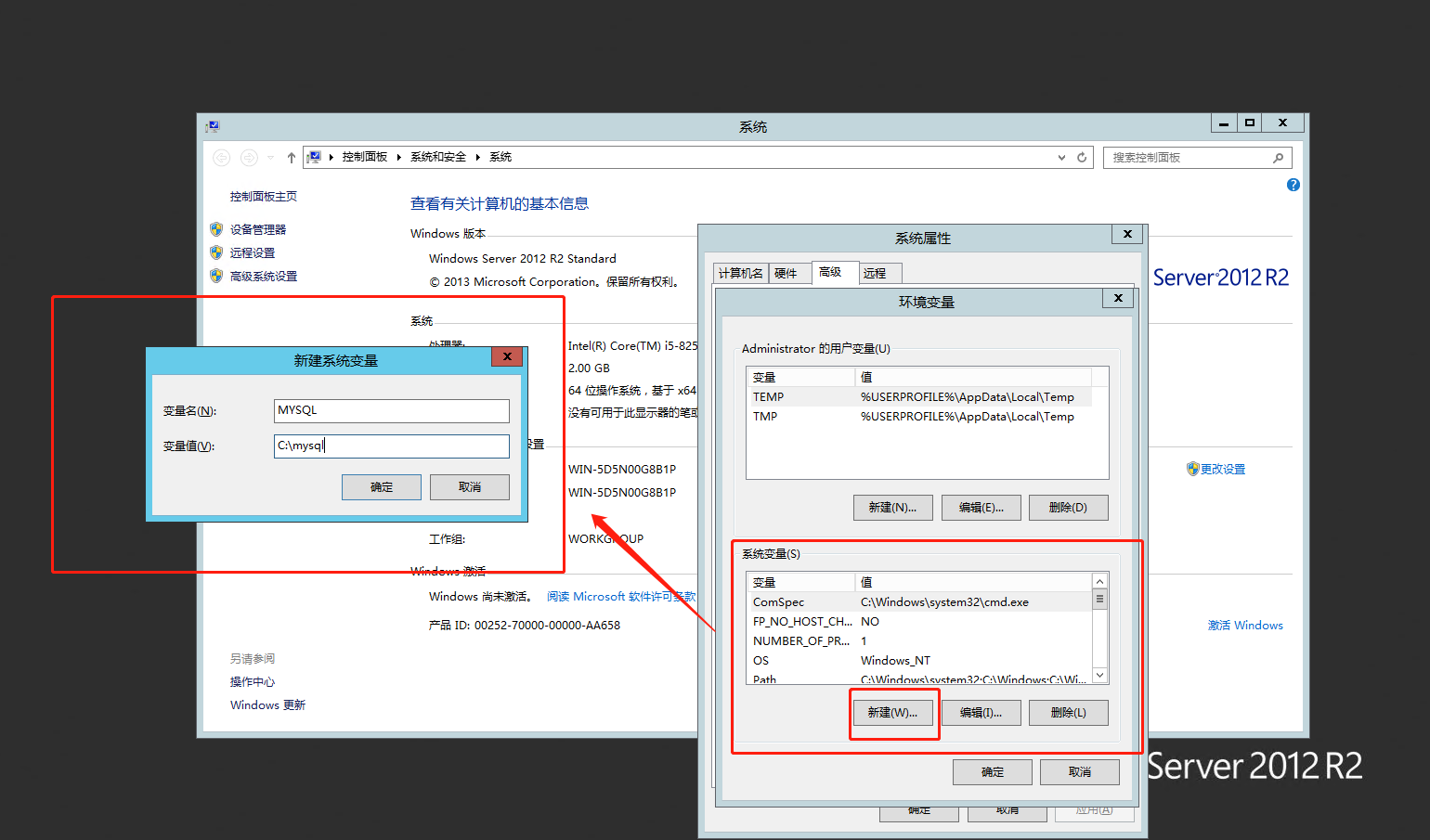This screenshot has height=840, width=1430.
Task: Click the computer icon in the address bar
Action: click(x=316, y=157)
